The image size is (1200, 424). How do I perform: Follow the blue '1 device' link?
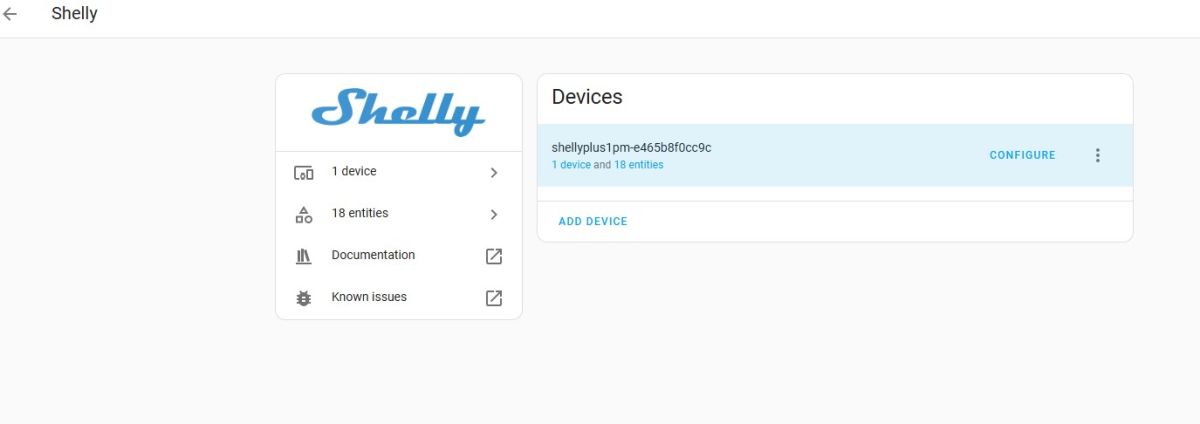571,165
